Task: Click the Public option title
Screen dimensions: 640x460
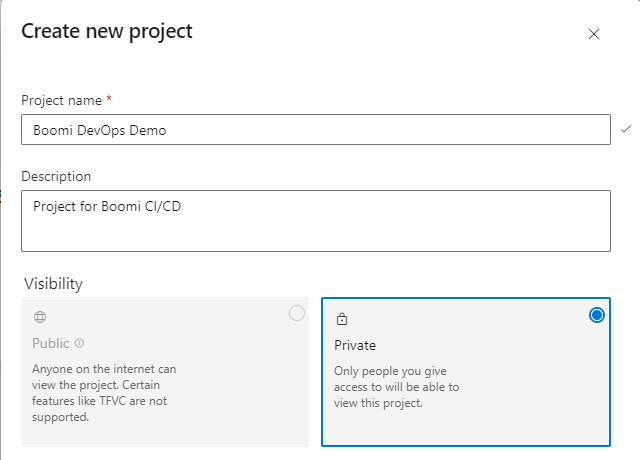Action: pos(51,343)
